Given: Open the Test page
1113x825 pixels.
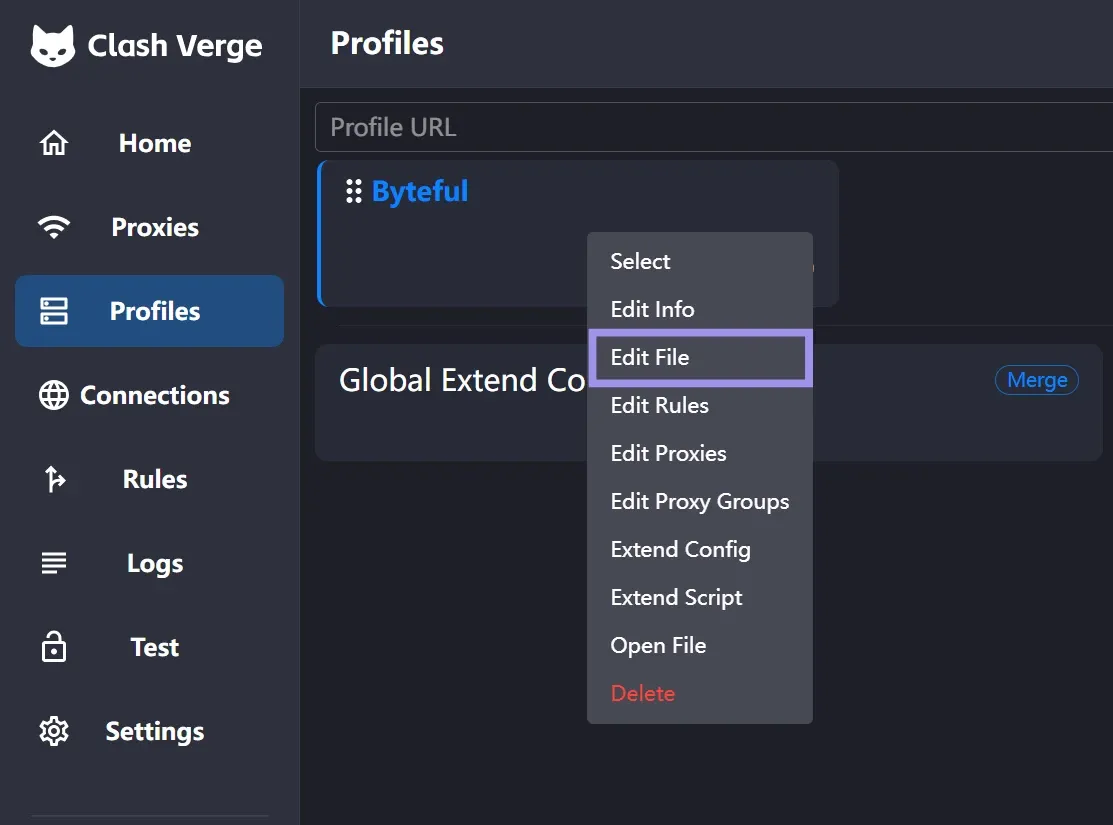Looking at the screenshot, I should click(x=155, y=648).
